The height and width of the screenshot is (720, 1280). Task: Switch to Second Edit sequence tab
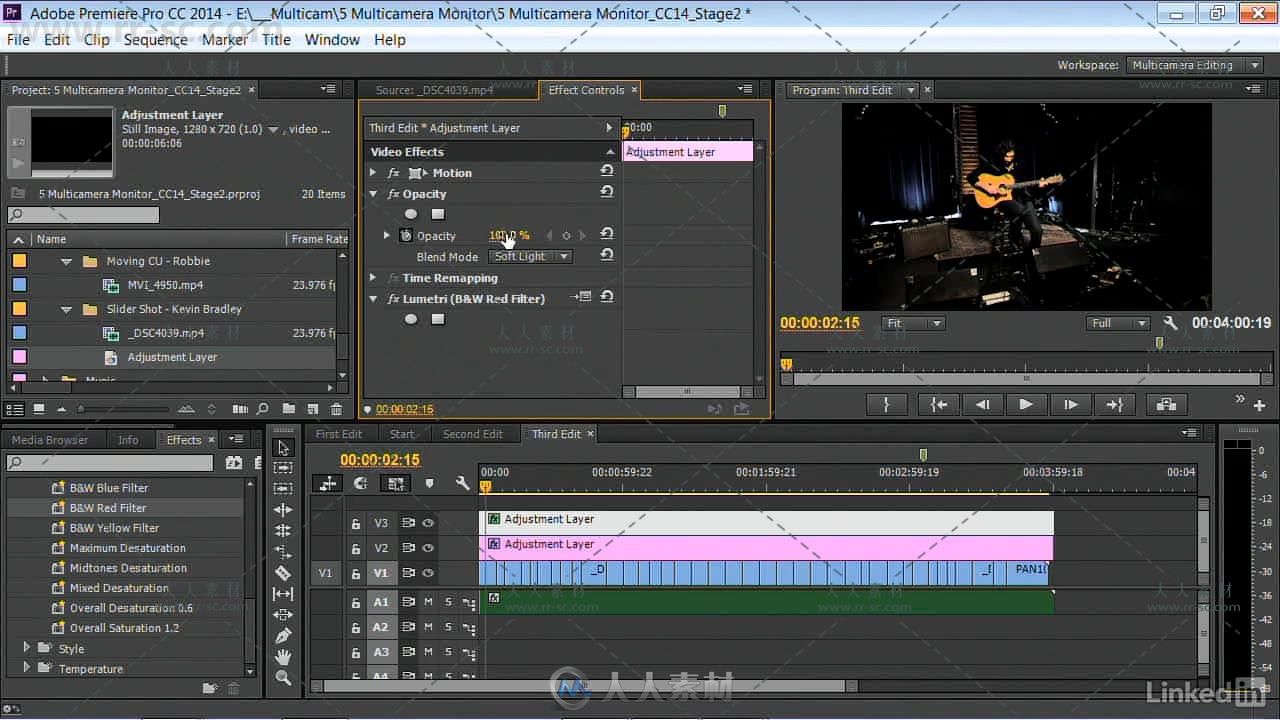[473, 434]
